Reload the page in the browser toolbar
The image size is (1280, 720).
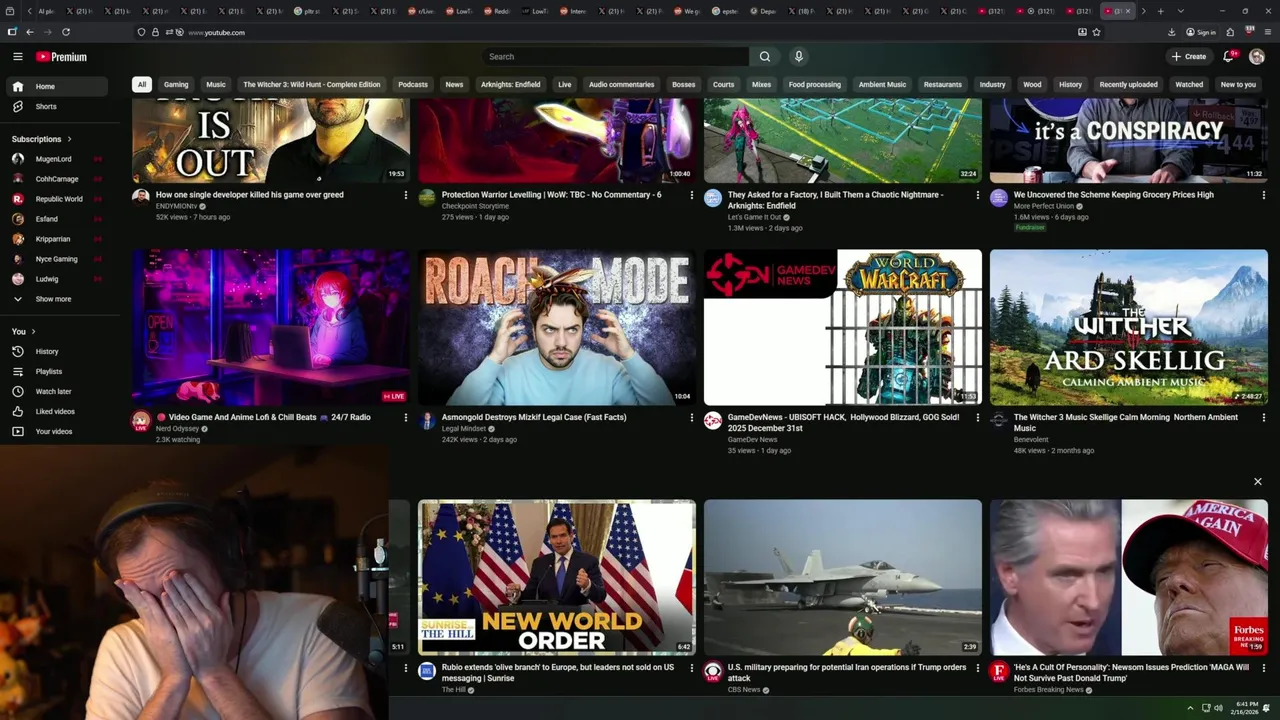[x=66, y=32]
